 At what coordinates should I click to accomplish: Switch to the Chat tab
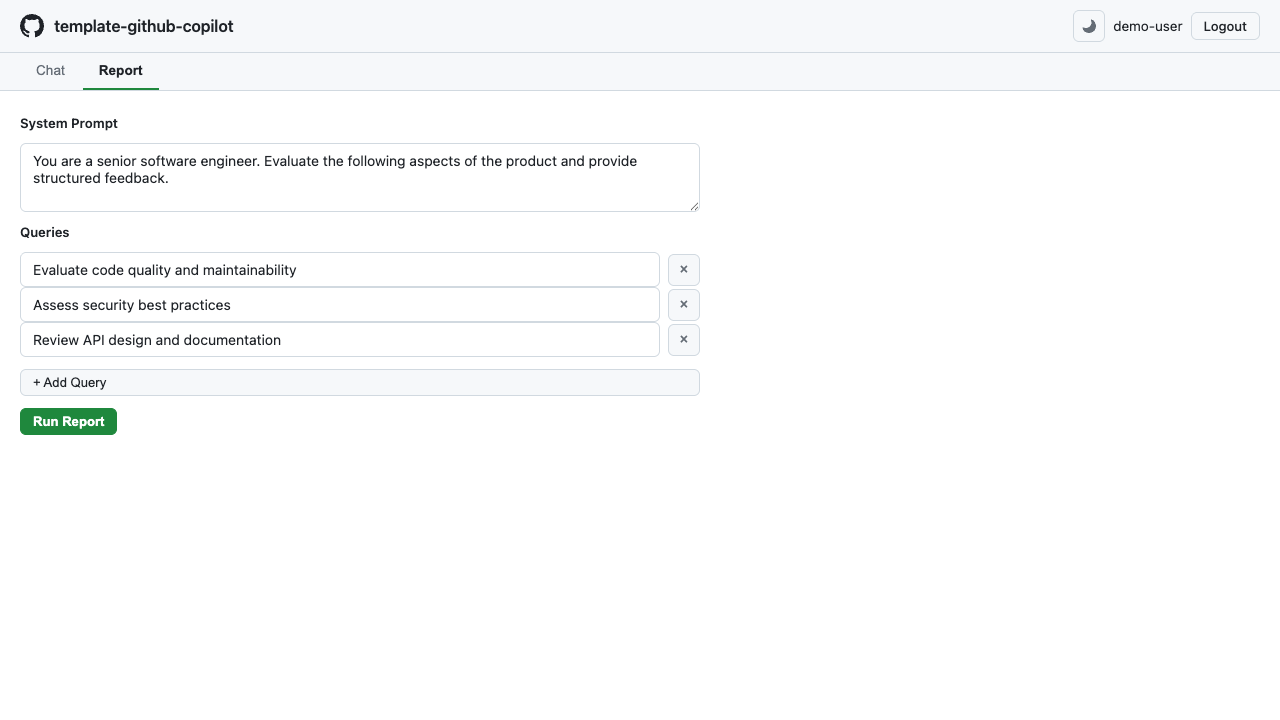[50, 71]
